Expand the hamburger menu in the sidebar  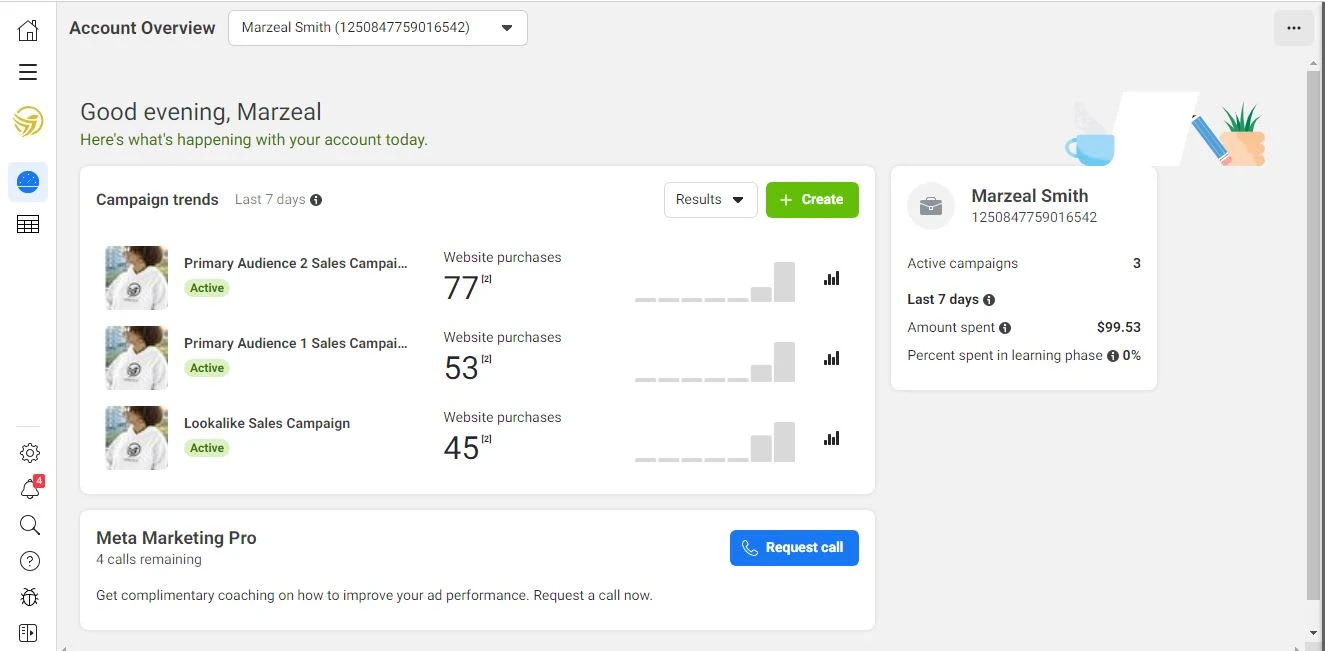tap(28, 72)
